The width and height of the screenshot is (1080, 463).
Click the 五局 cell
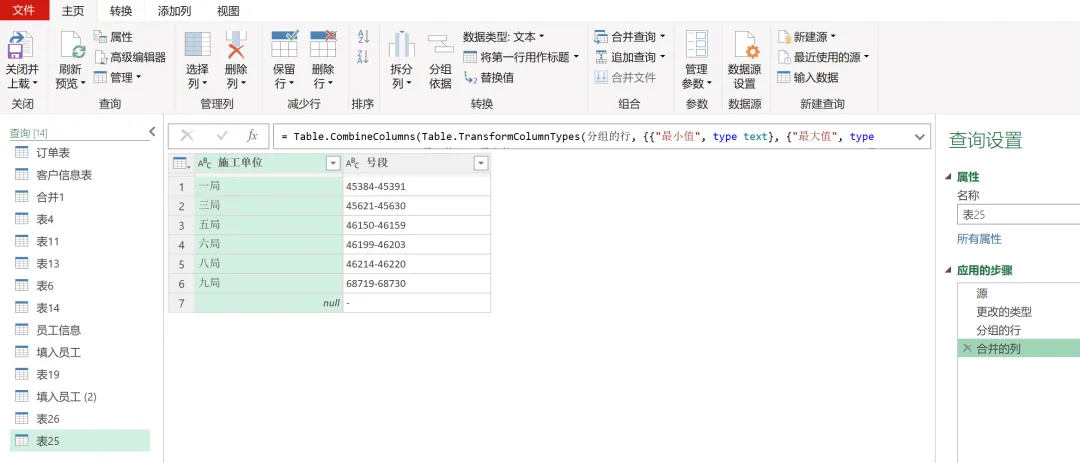click(x=269, y=225)
